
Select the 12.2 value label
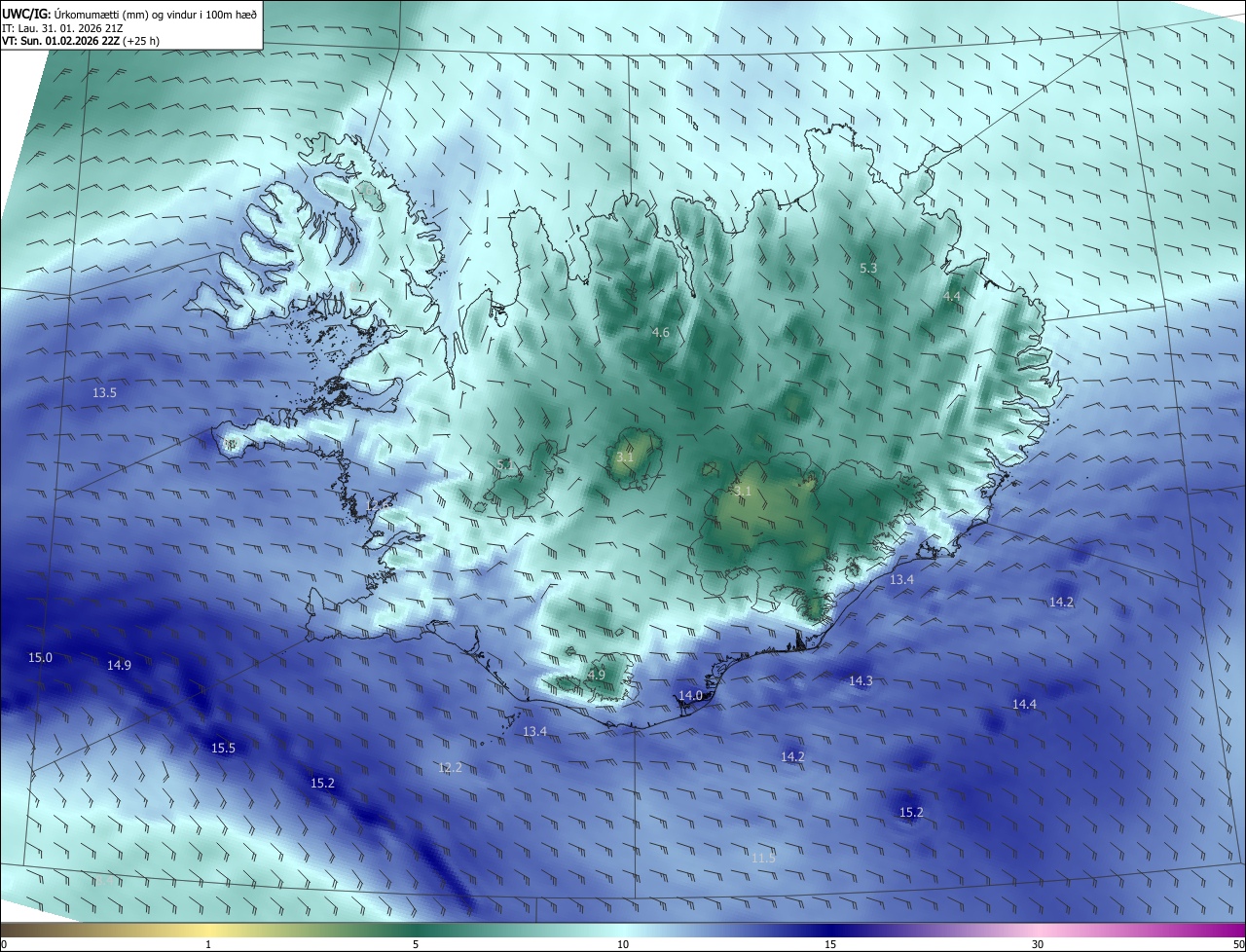pyautogui.click(x=450, y=768)
